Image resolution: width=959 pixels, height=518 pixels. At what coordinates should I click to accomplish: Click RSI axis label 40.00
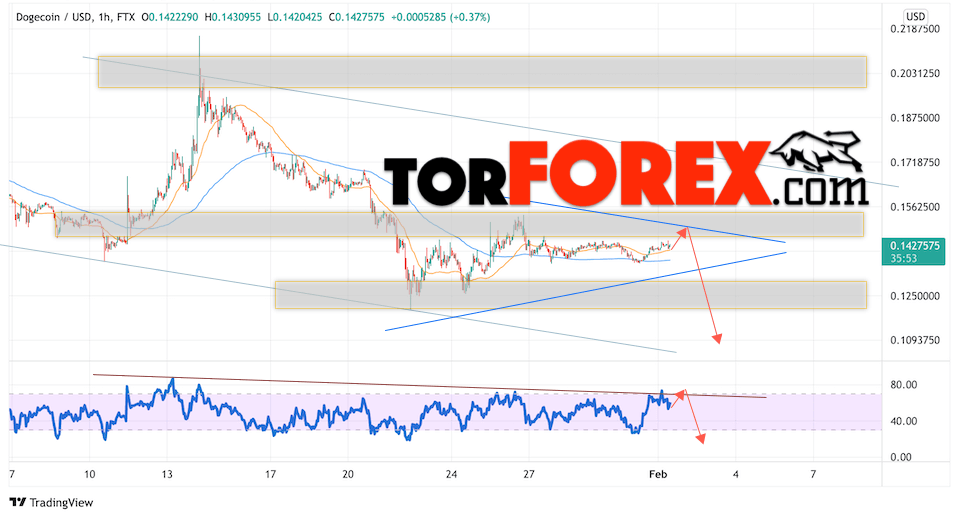point(903,421)
